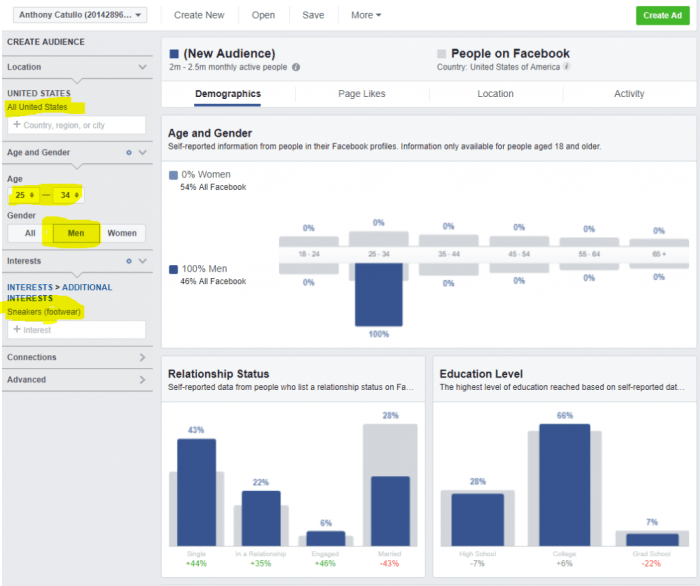Click the High School education bar
The height and width of the screenshot is (586, 700).
[x=478, y=520]
